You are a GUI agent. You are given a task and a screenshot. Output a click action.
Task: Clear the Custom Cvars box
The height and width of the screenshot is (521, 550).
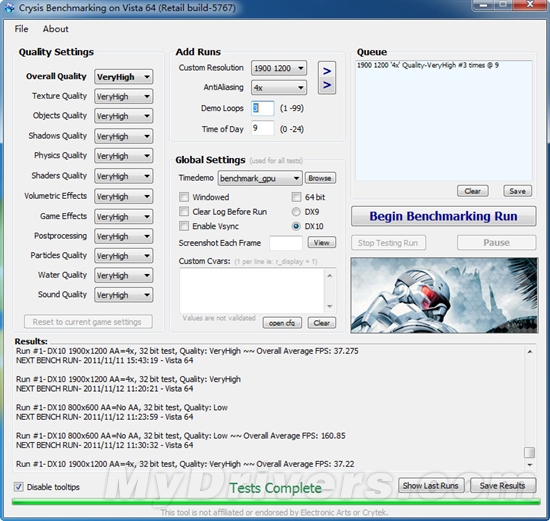[x=322, y=323]
